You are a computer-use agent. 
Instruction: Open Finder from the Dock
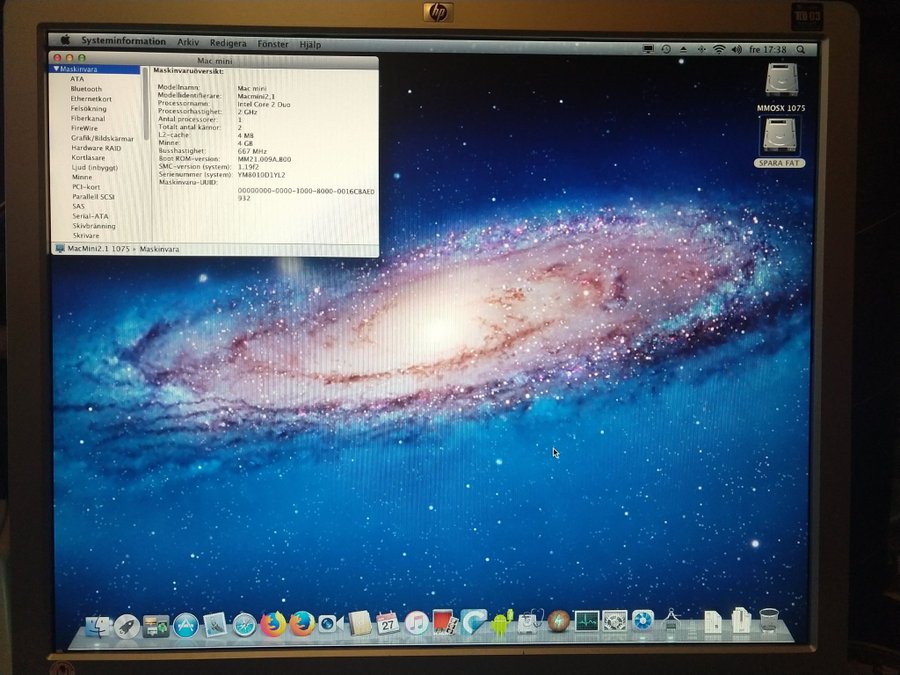coord(98,627)
